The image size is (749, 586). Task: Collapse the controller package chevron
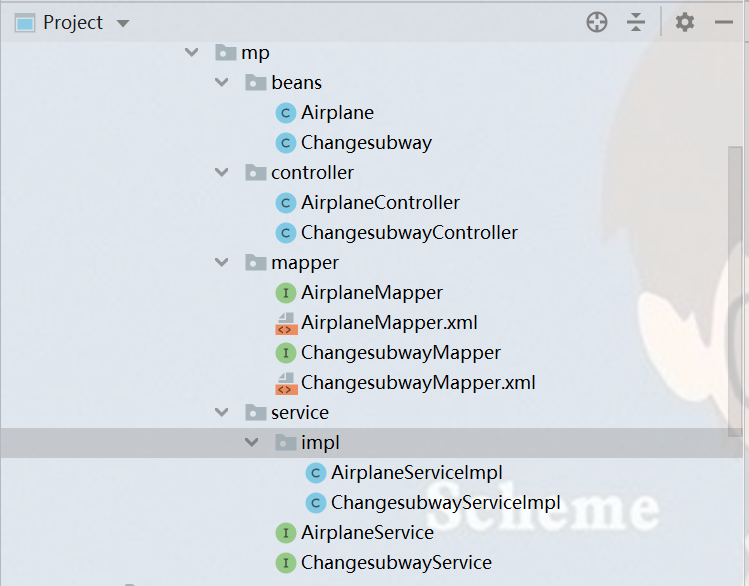(x=222, y=172)
